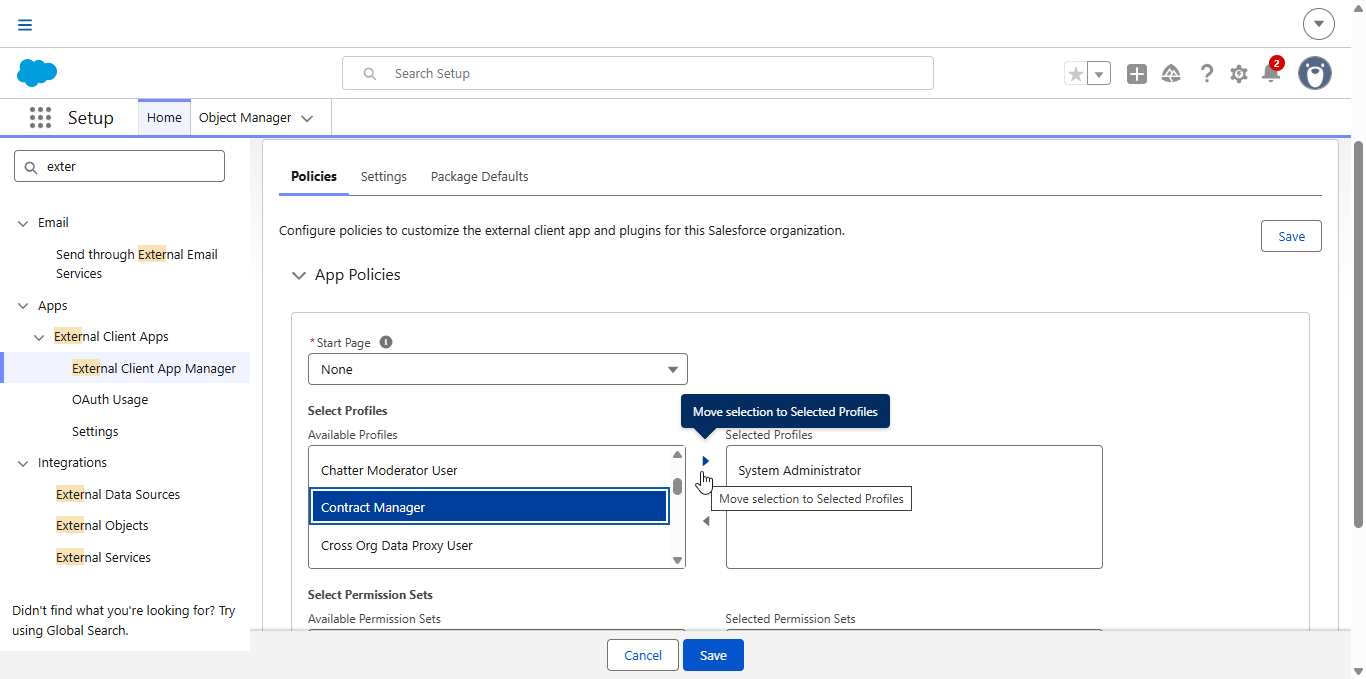Open the Setup gear icon
This screenshot has height=679, width=1366.
(1239, 74)
